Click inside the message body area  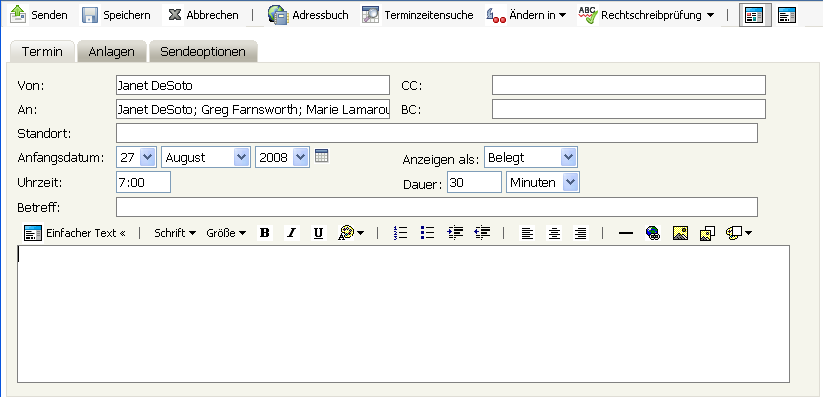click(x=403, y=314)
